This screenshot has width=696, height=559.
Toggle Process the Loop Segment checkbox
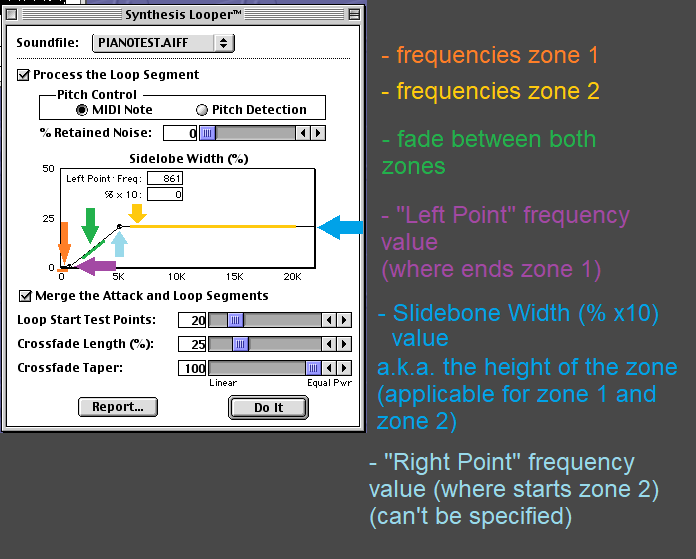tap(23, 75)
